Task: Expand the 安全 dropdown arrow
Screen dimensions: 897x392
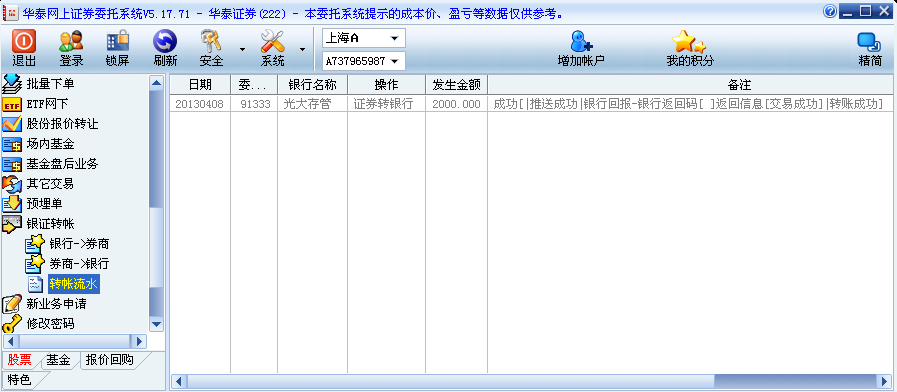Action: pos(243,50)
